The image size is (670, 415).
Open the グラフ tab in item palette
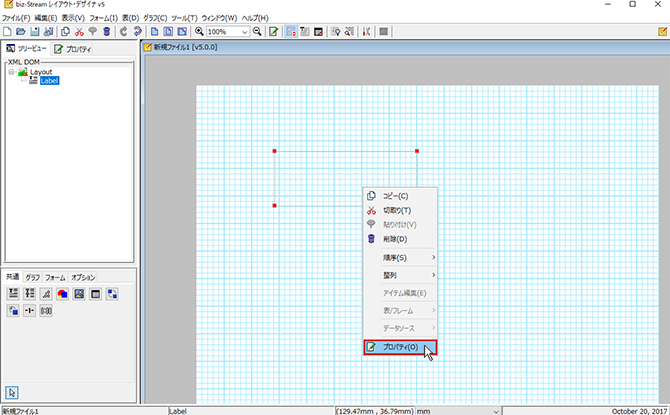pos(33,277)
